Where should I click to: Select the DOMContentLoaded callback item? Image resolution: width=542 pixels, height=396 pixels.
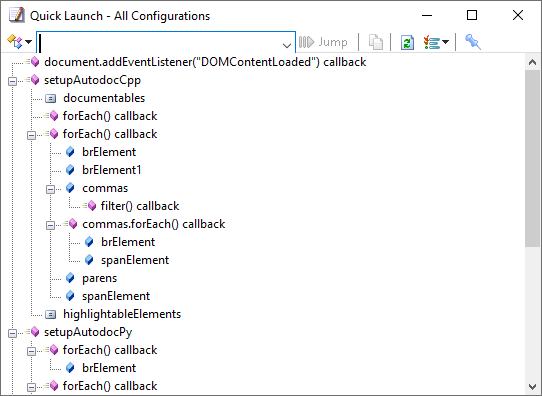point(205,62)
